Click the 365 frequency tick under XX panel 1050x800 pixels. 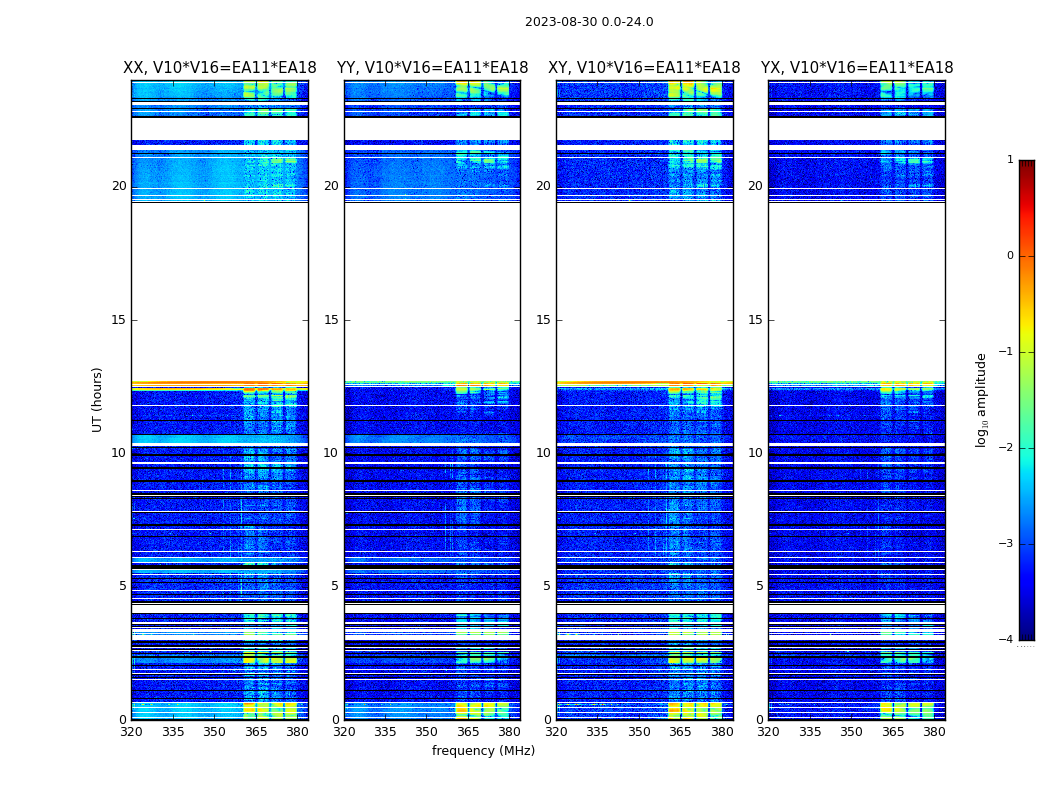point(256,732)
